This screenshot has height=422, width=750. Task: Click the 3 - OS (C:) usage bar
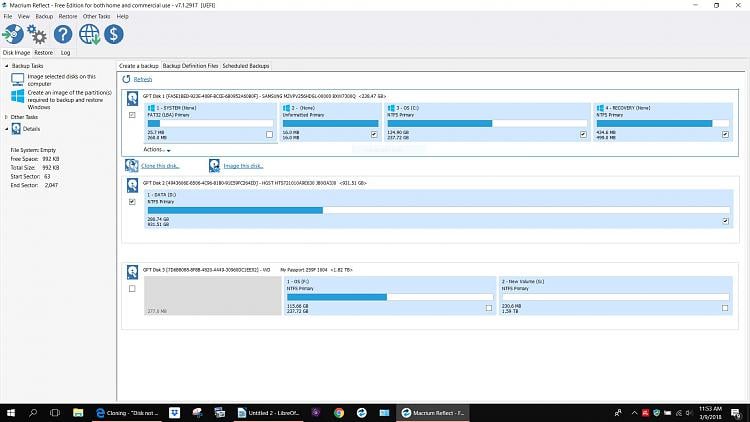(x=487, y=123)
